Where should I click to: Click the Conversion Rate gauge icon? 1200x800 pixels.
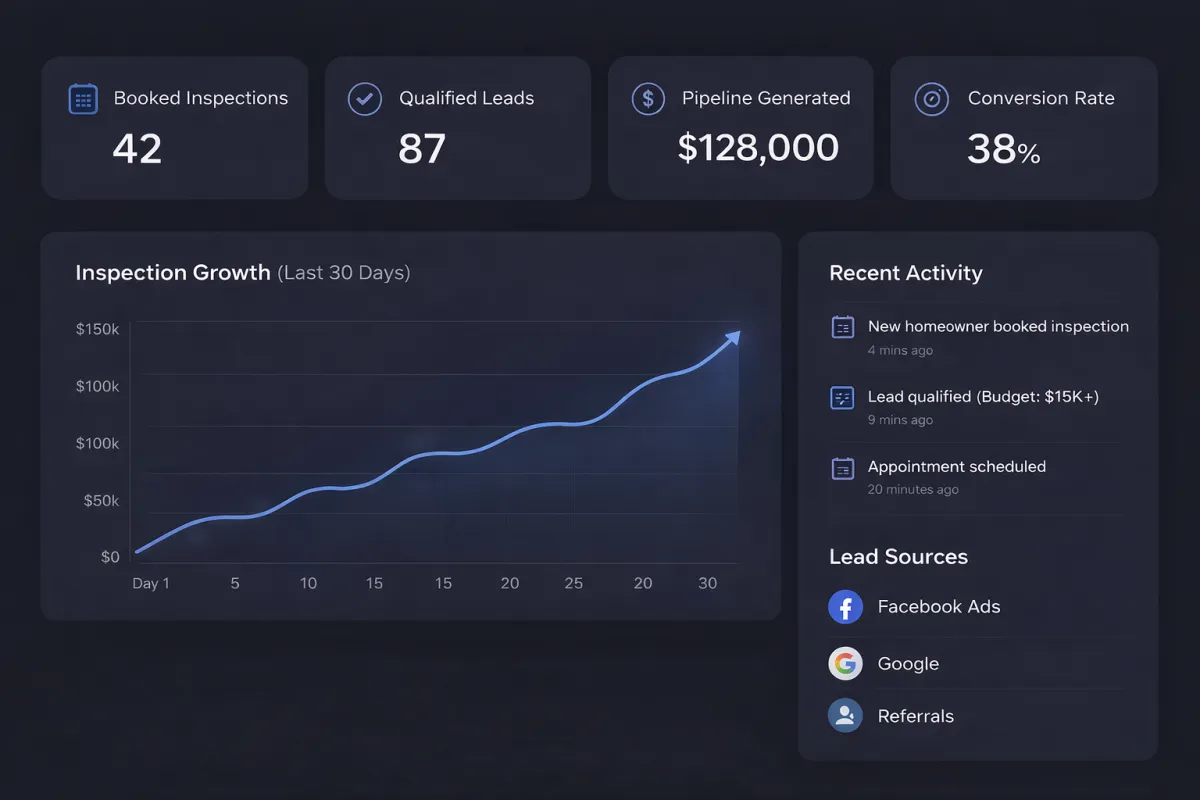click(x=932, y=99)
